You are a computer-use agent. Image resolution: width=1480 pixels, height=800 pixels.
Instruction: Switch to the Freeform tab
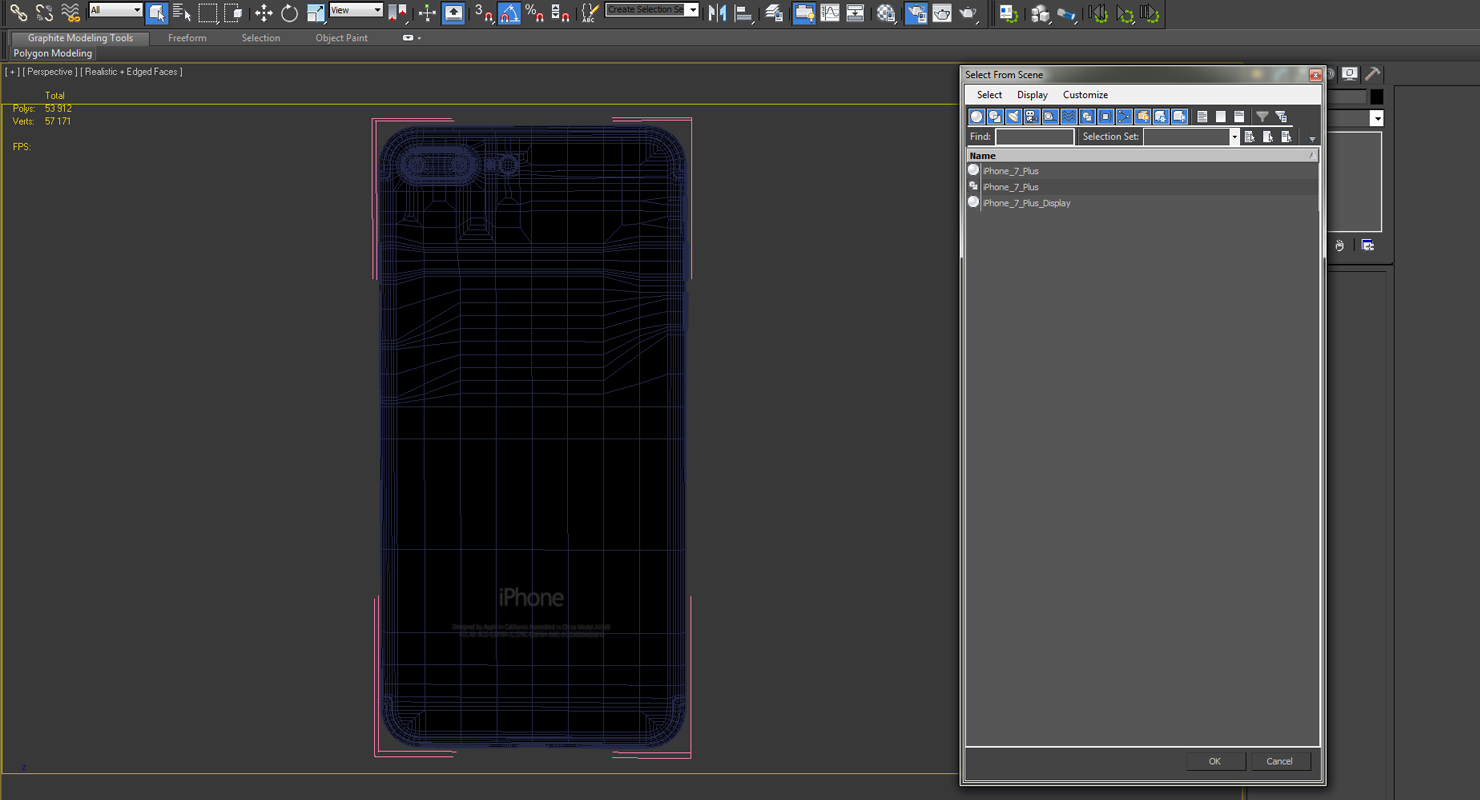coord(187,38)
